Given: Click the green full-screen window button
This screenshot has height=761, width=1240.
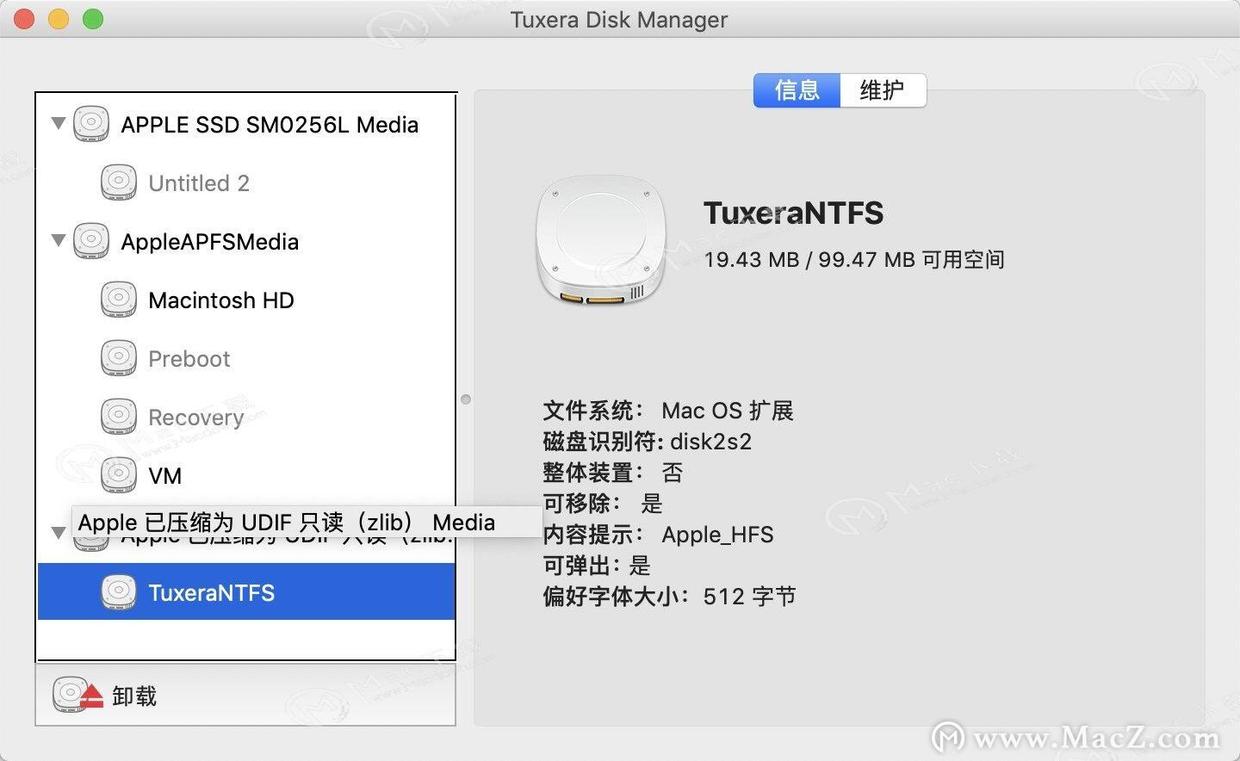Looking at the screenshot, I should tap(93, 19).
